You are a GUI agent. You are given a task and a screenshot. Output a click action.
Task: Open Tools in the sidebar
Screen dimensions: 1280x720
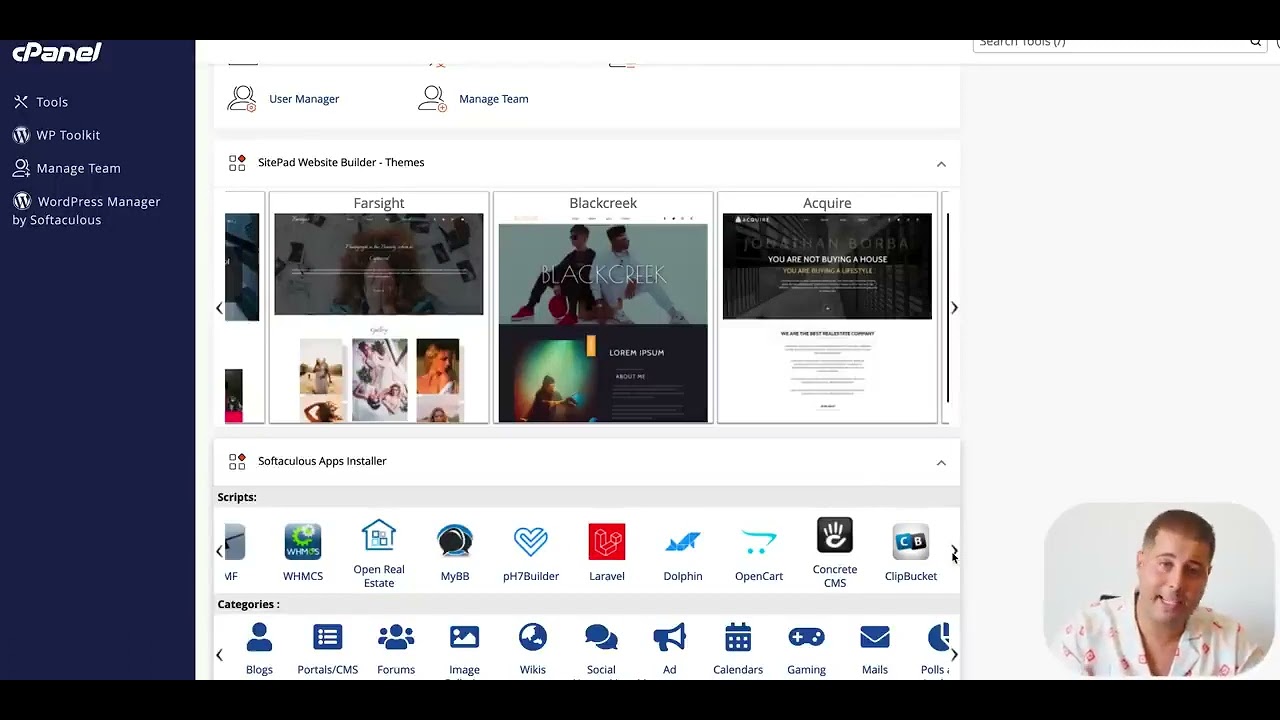point(52,102)
